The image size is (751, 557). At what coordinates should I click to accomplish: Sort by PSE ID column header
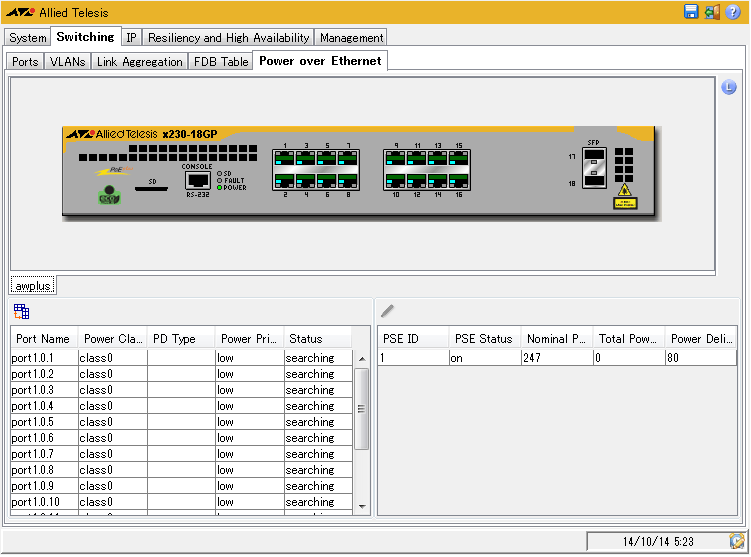point(413,339)
